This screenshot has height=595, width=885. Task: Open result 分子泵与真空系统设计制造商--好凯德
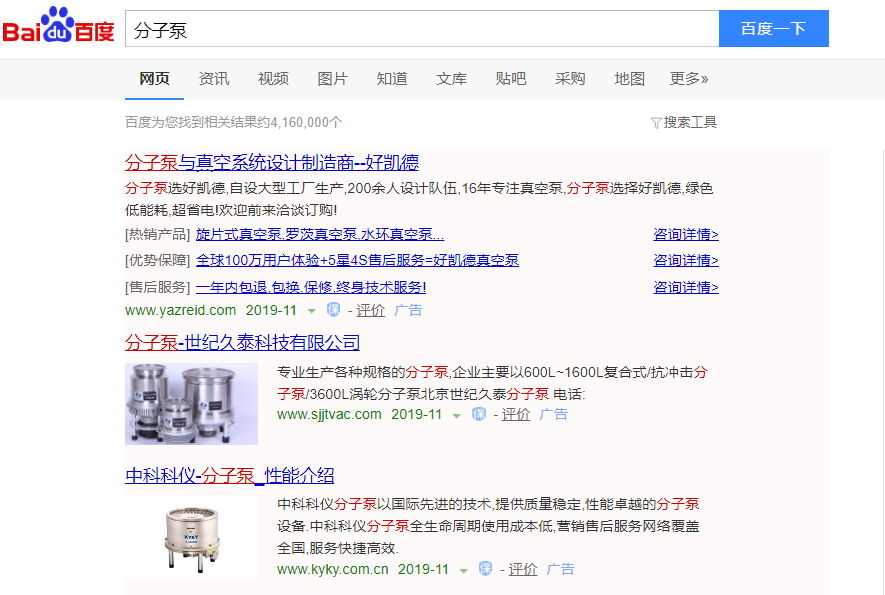pos(271,163)
